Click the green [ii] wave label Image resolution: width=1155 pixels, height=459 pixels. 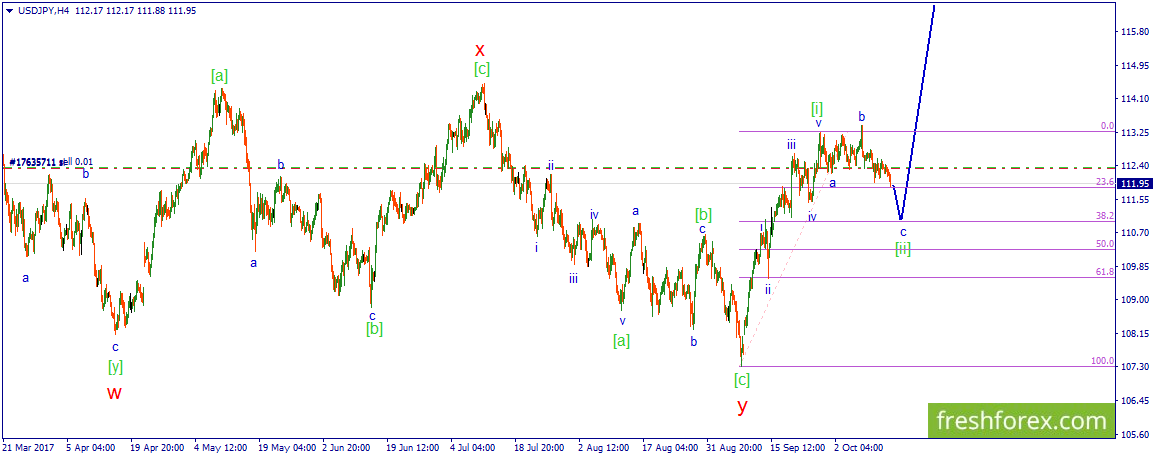(903, 249)
